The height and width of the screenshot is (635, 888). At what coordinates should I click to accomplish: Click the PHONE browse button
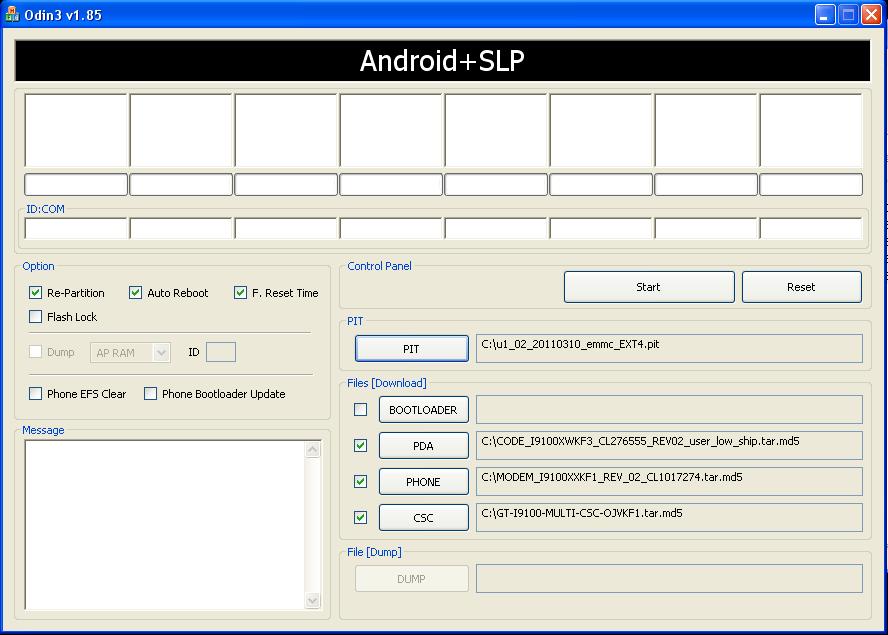[x=424, y=481]
